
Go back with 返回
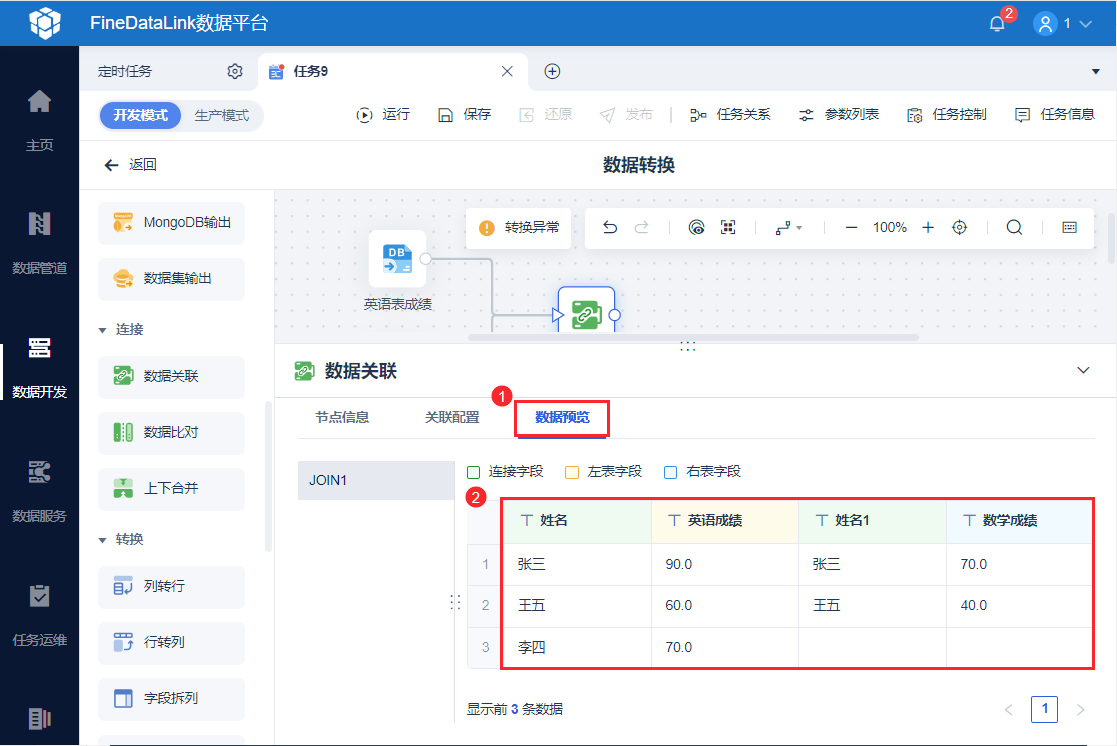point(130,165)
